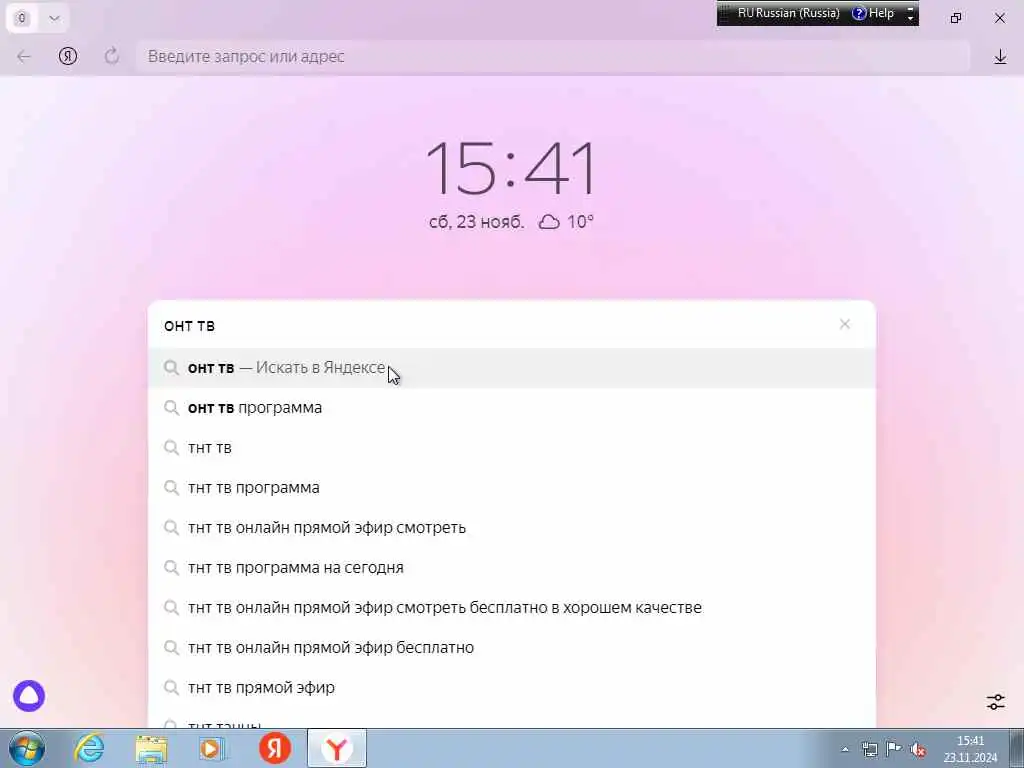1024x768 pixels.
Task: Restore down the browser window
Action: coord(956,18)
